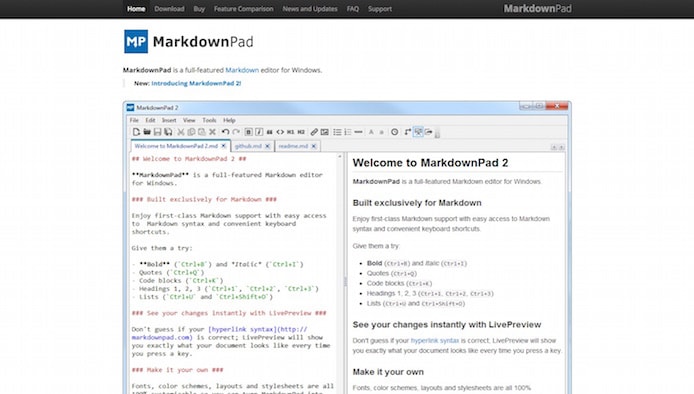This screenshot has height=394, width=694.
Task: Apply Italic using the I toolbar icon
Action: 259,132
